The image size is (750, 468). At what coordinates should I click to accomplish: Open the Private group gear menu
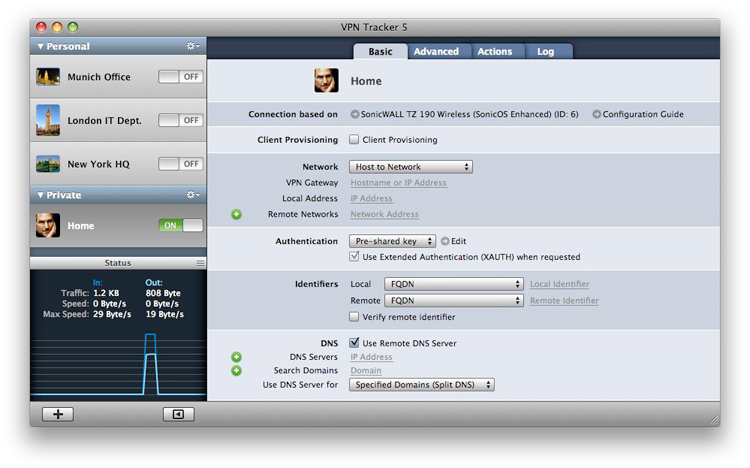[x=193, y=195]
